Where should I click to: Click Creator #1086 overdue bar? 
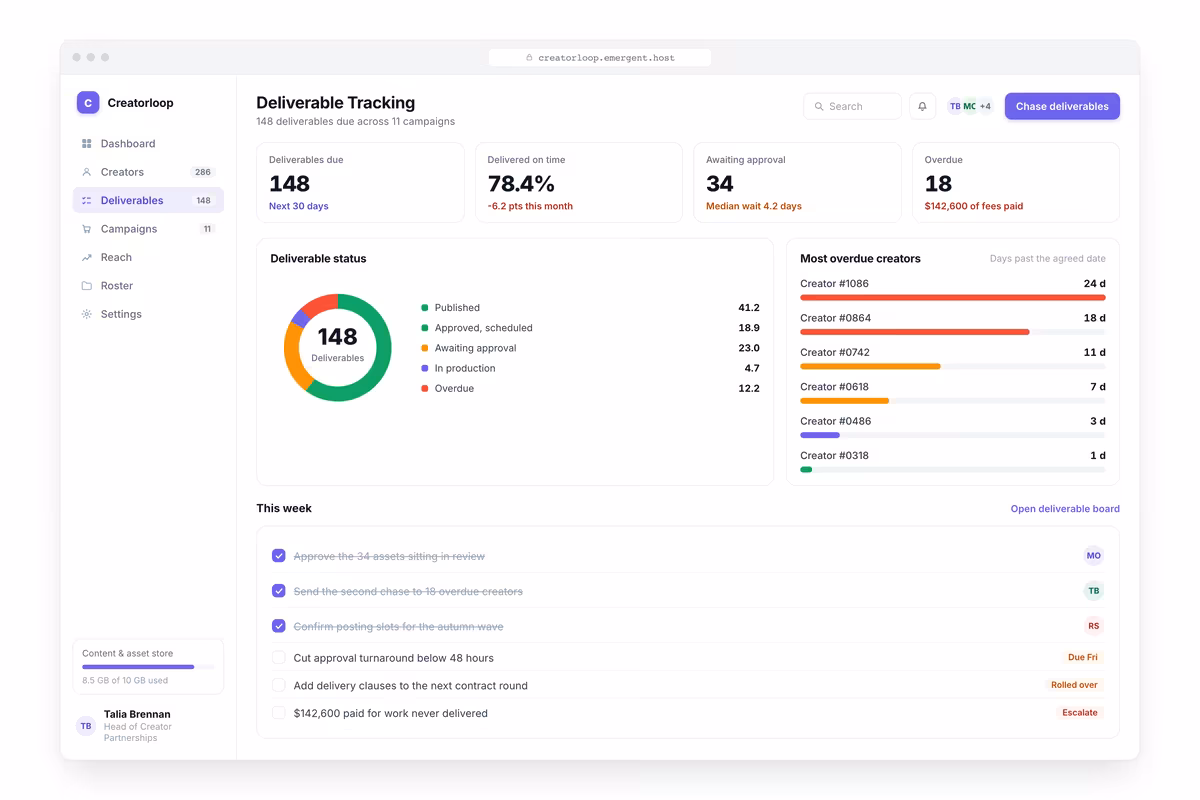click(x=953, y=298)
